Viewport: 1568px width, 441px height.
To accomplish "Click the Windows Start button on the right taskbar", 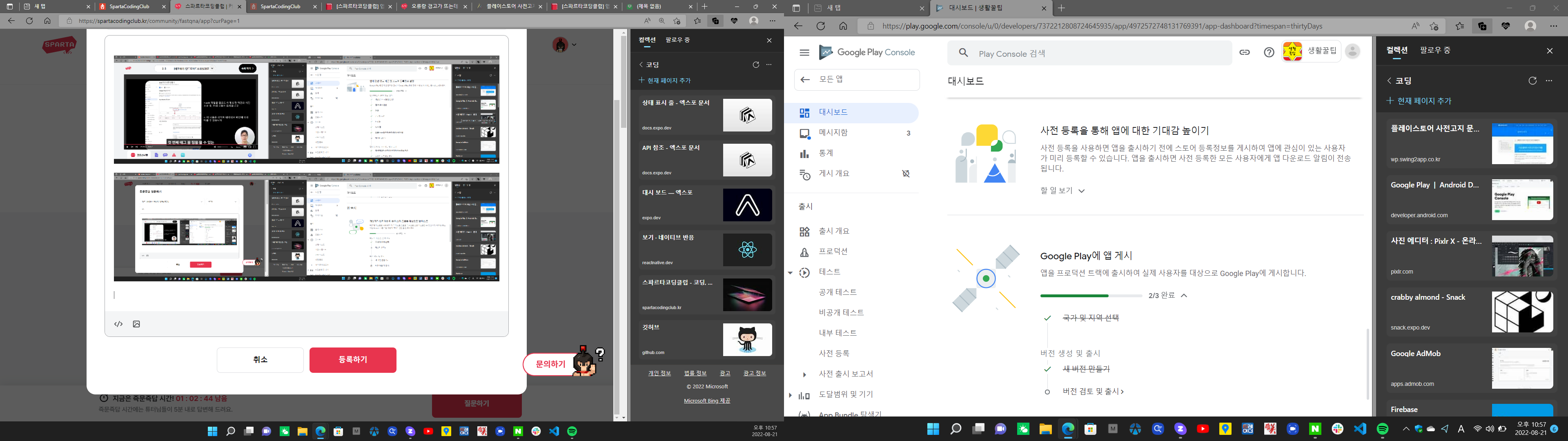I will tap(933, 429).
